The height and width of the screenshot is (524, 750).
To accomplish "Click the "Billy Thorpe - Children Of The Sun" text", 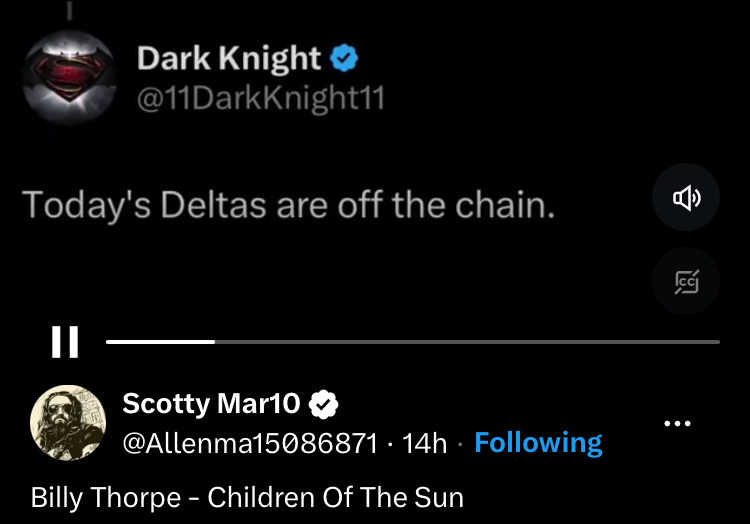I will (247, 497).
